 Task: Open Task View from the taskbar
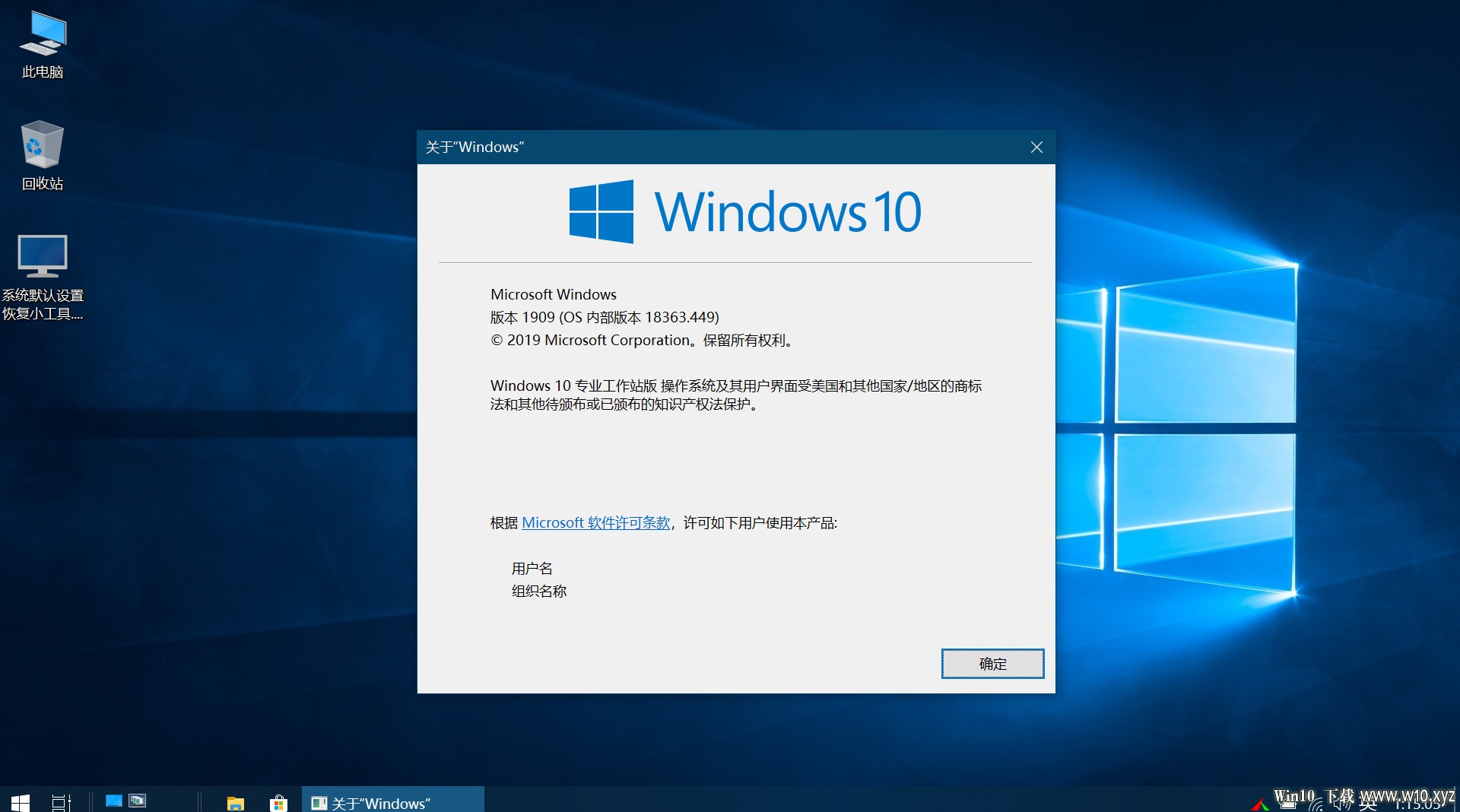tap(61, 802)
